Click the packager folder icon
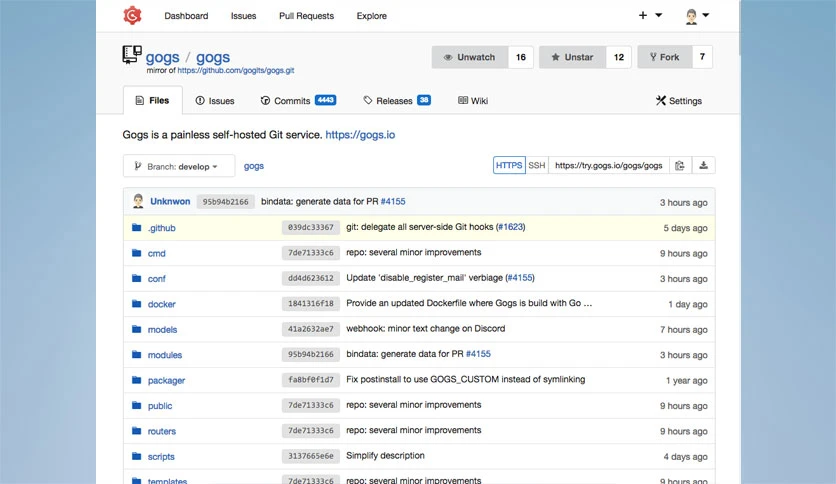 point(136,380)
